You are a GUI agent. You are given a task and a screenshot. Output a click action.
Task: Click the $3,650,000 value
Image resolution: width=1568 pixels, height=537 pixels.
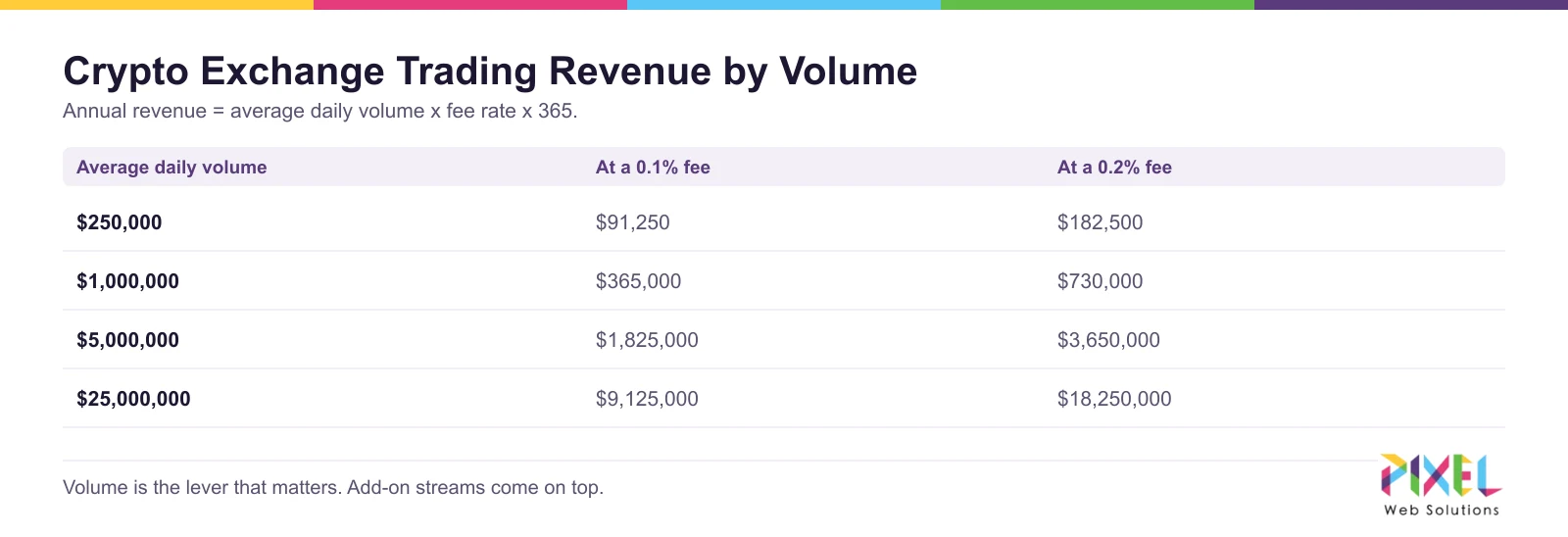click(x=1108, y=340)
